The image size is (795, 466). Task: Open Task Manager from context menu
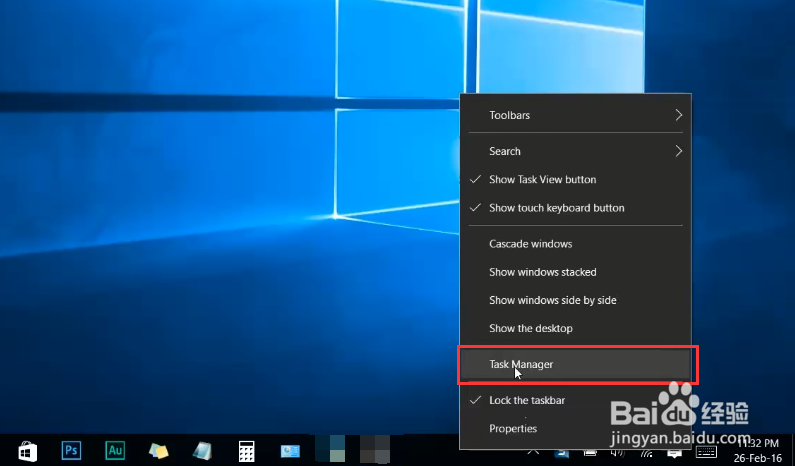pos(575,365)
